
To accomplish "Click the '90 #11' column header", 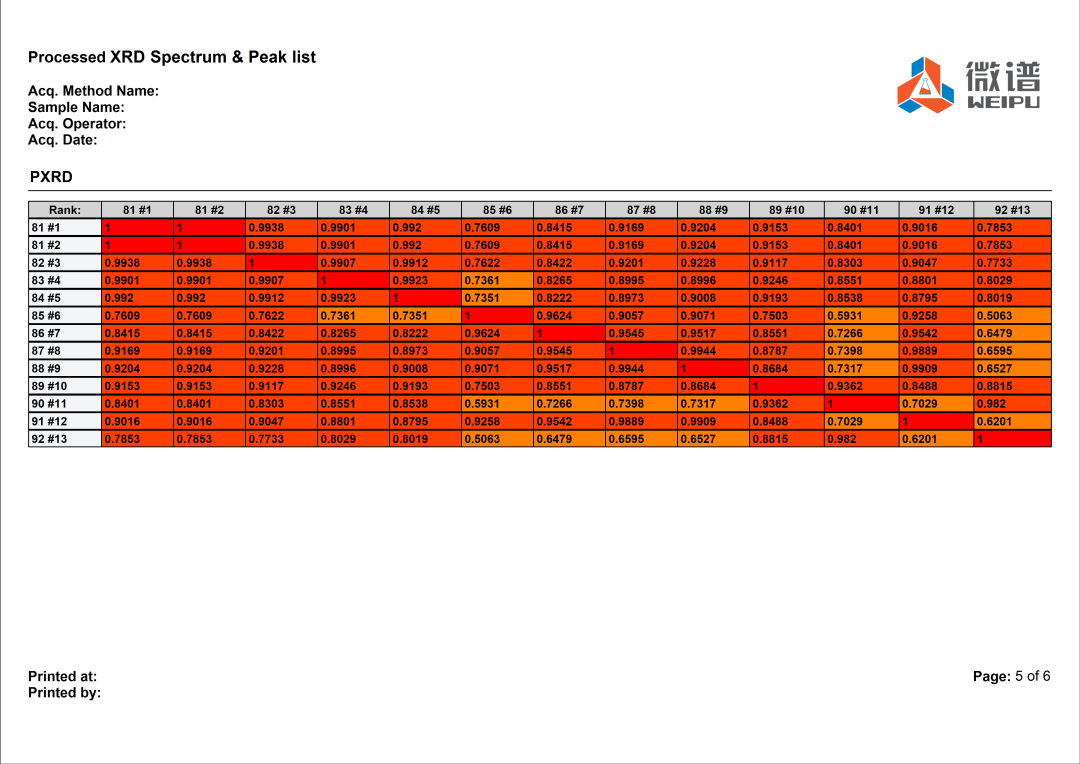I will [861, 210].
